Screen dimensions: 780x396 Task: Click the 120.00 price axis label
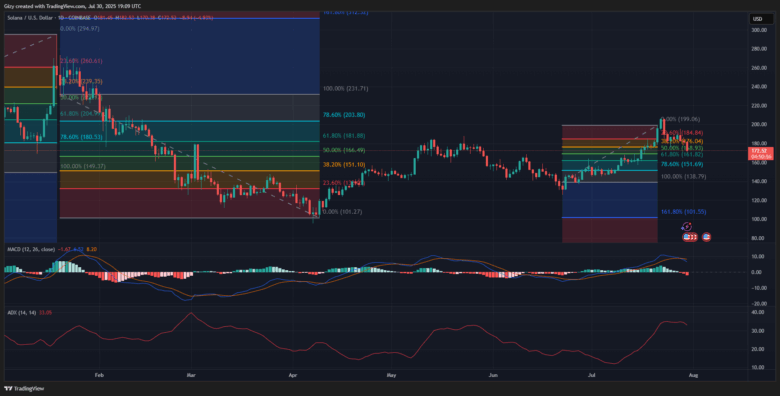tap(759, 200)
